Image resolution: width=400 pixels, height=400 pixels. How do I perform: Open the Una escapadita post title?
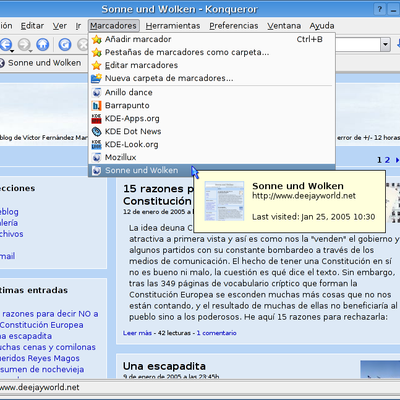tap(164, 366)
